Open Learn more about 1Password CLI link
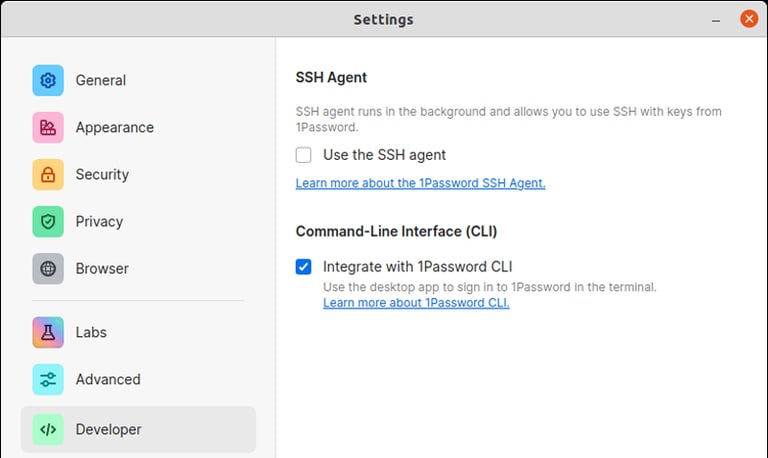Screen dimensions: 768x458 click(x=416, y=303)
